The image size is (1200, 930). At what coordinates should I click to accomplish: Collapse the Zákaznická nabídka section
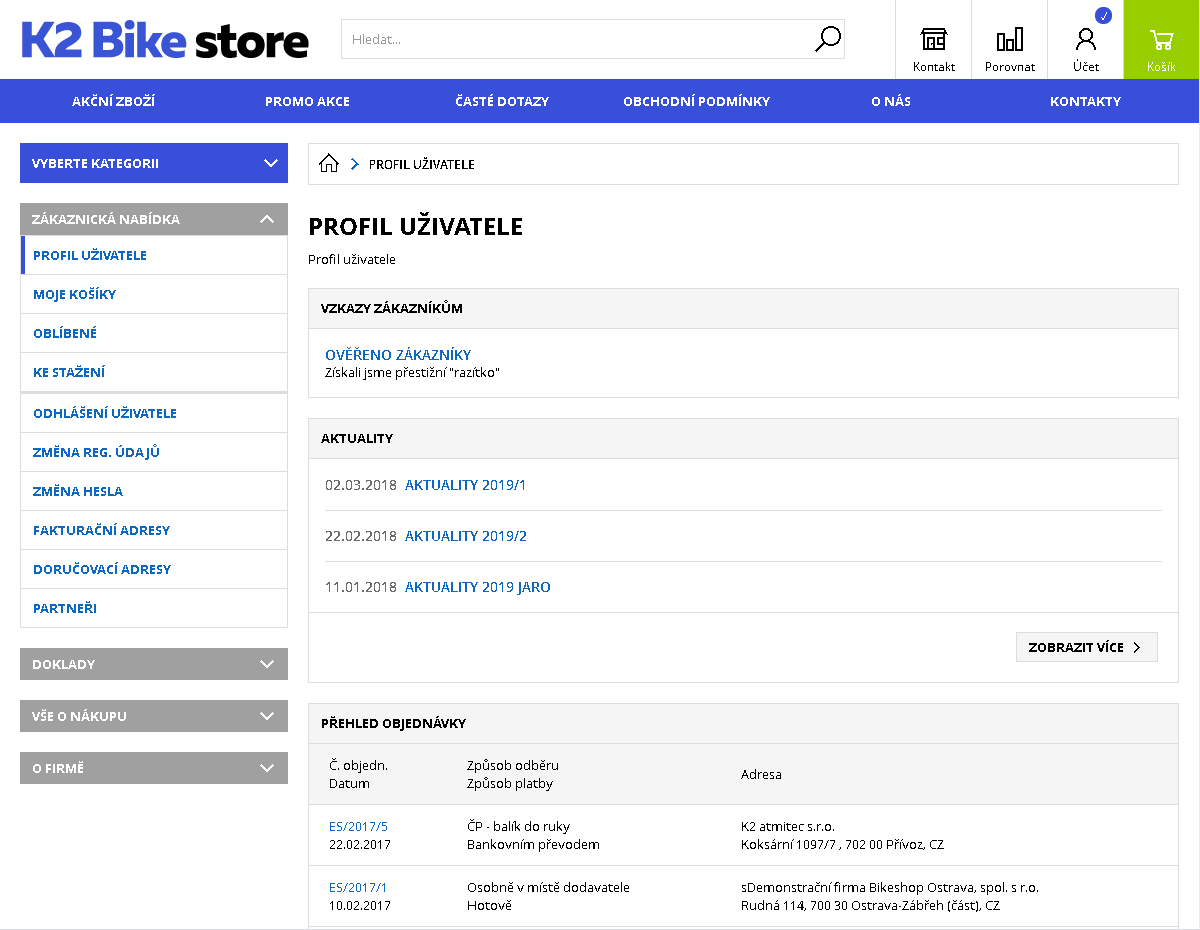tap(154, 219)
